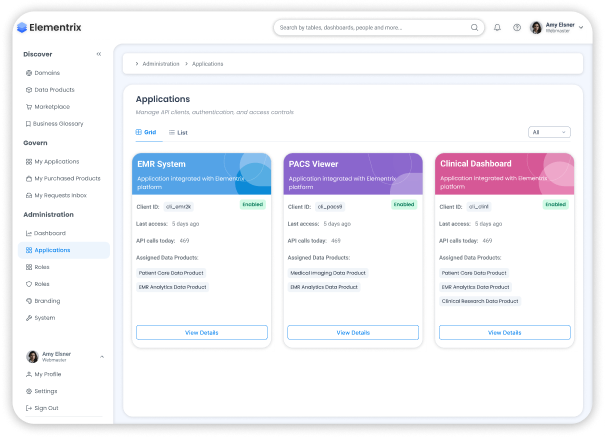Open Marketplace cart icon in sidebar
Image resolution: width=606 pixels, height=438 pixels.
tap(29, 107)
